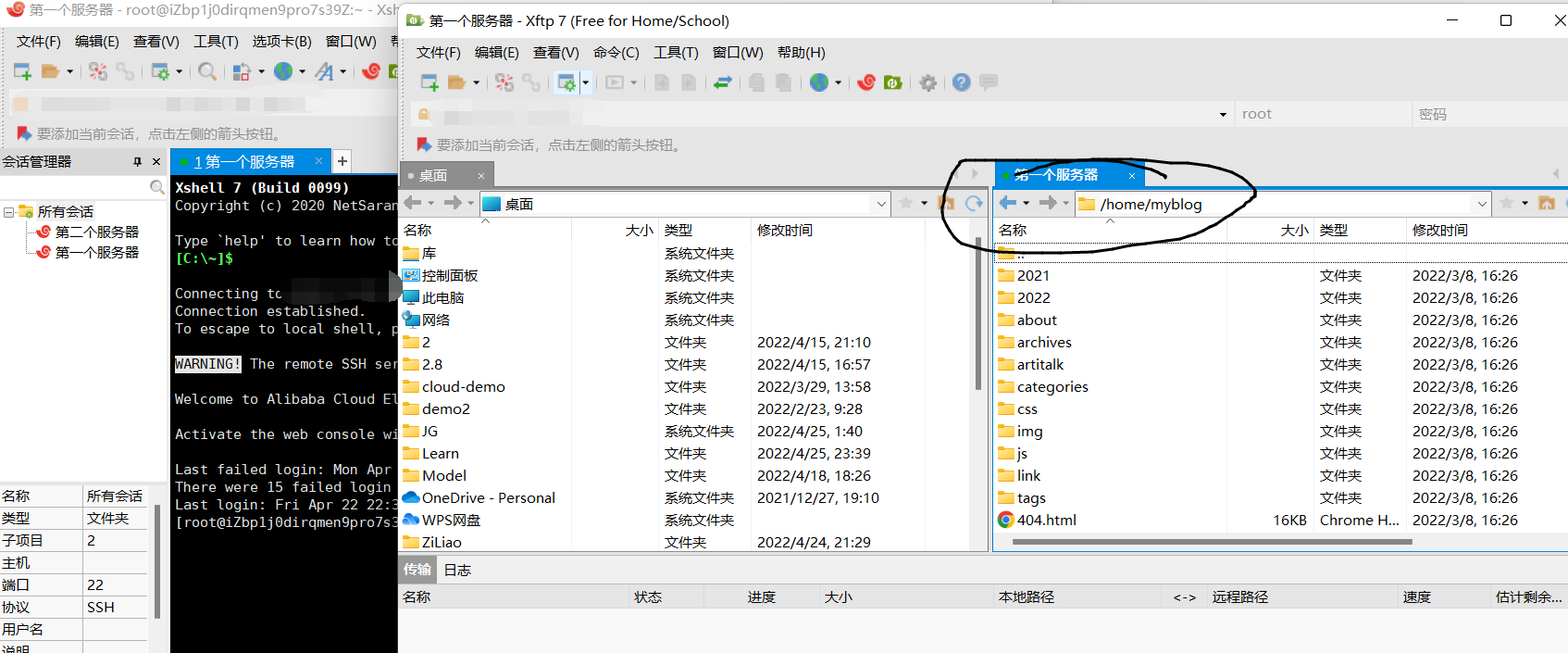Click the speech bubble feedback icon in Xftp
The height and width of the screenshot is (653, 1568).
click(x=989, y=82)
